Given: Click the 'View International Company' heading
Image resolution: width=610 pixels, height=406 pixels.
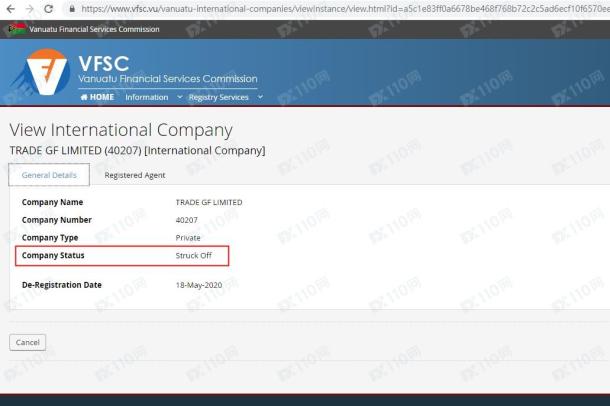Looking at the screenshot, I should tap(121, 130).
